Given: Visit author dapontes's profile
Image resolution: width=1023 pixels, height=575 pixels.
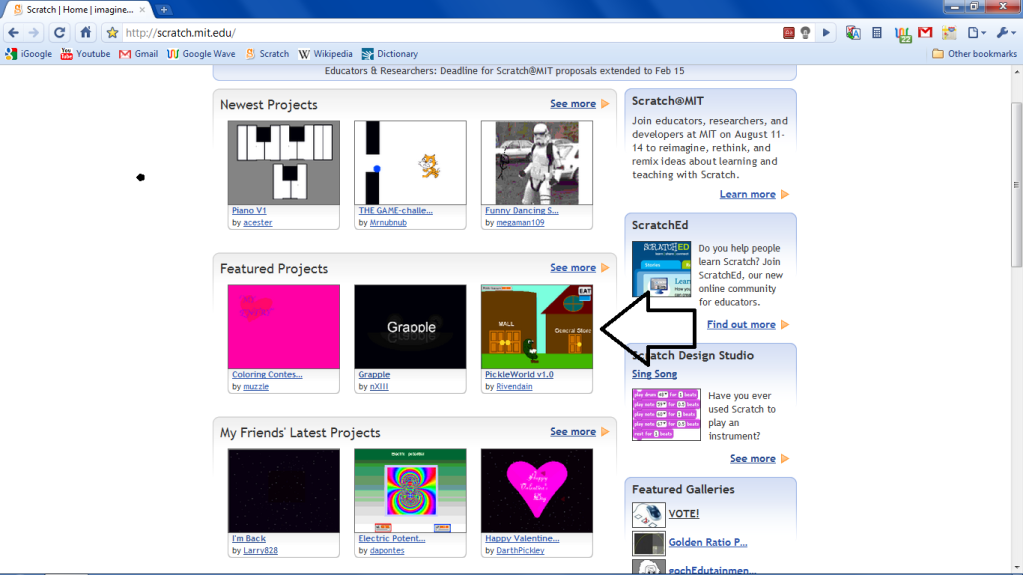Looking at the screenshot, I should (387, 550).
